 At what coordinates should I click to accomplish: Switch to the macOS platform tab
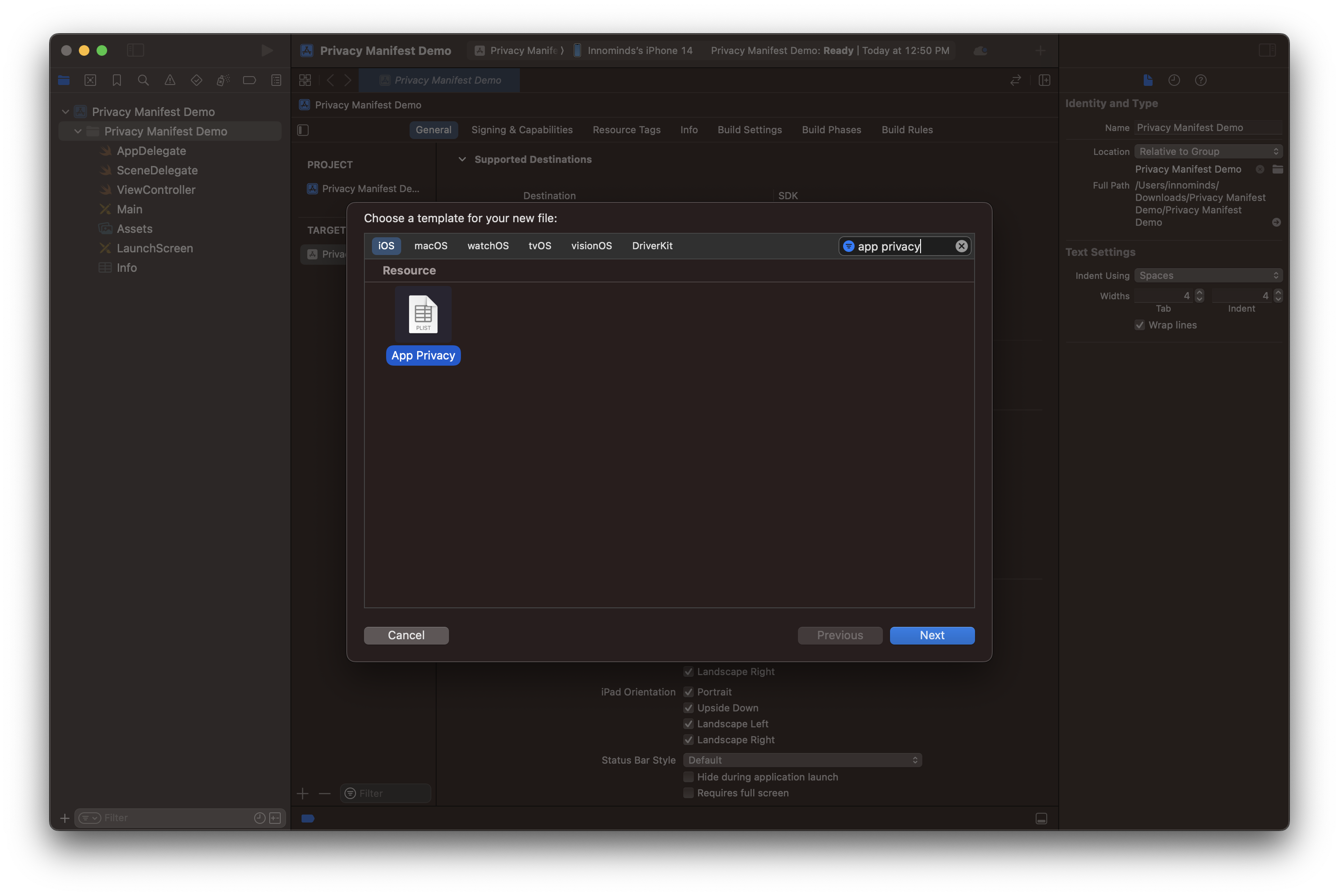point(430,246)
